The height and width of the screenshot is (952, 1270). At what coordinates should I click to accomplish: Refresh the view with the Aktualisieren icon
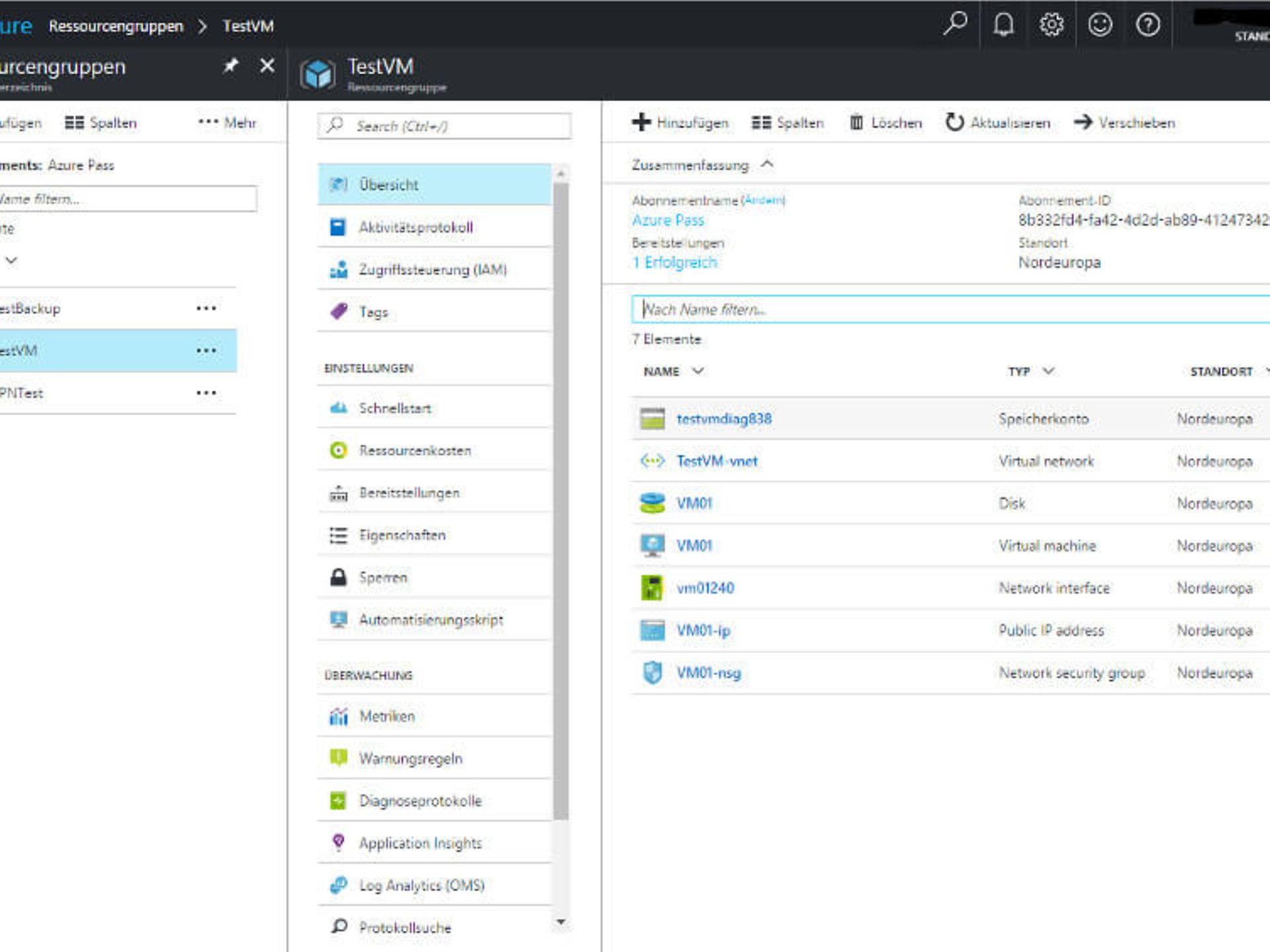(x=954, y=122)
